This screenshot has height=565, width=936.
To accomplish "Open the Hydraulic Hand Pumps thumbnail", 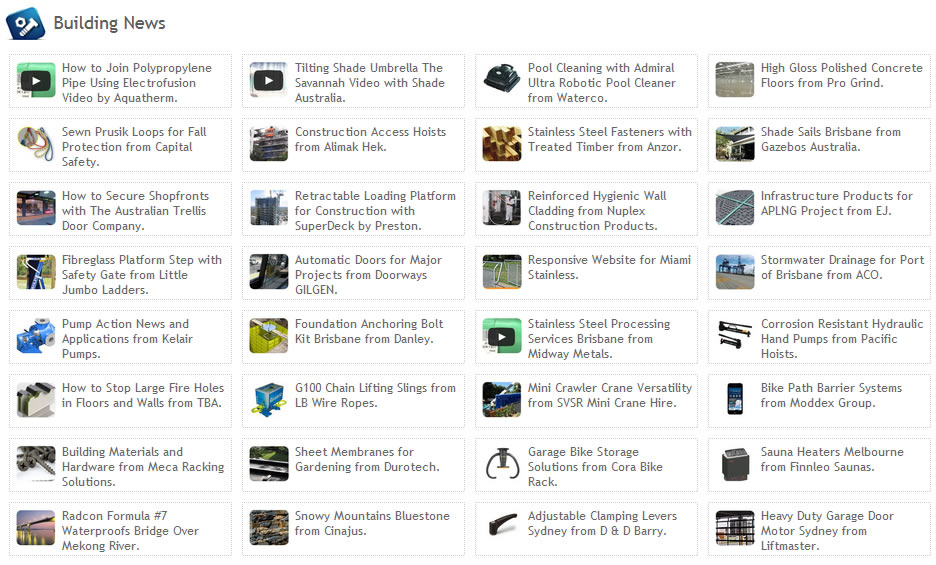I will pyautogui.click(x=735, y=336).
